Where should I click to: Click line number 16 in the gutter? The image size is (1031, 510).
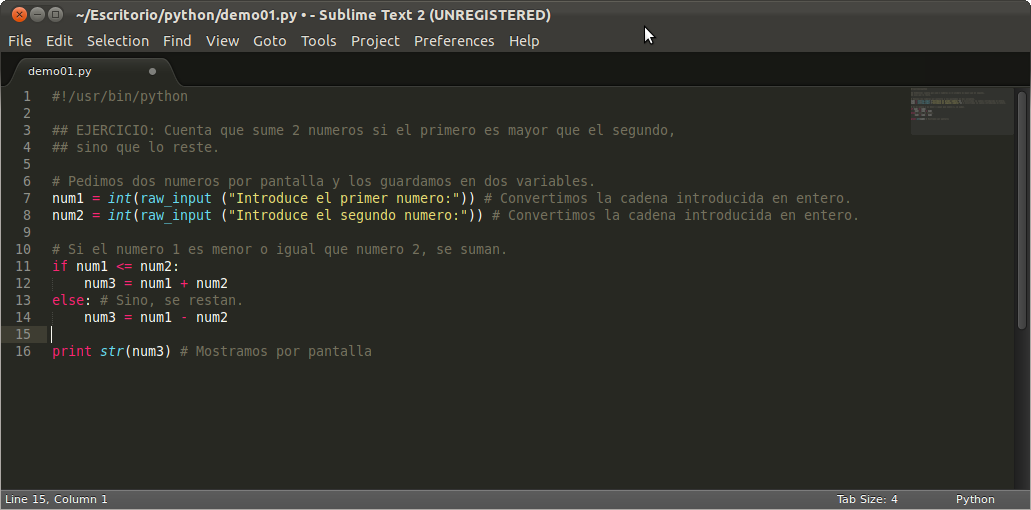point(23,351)
